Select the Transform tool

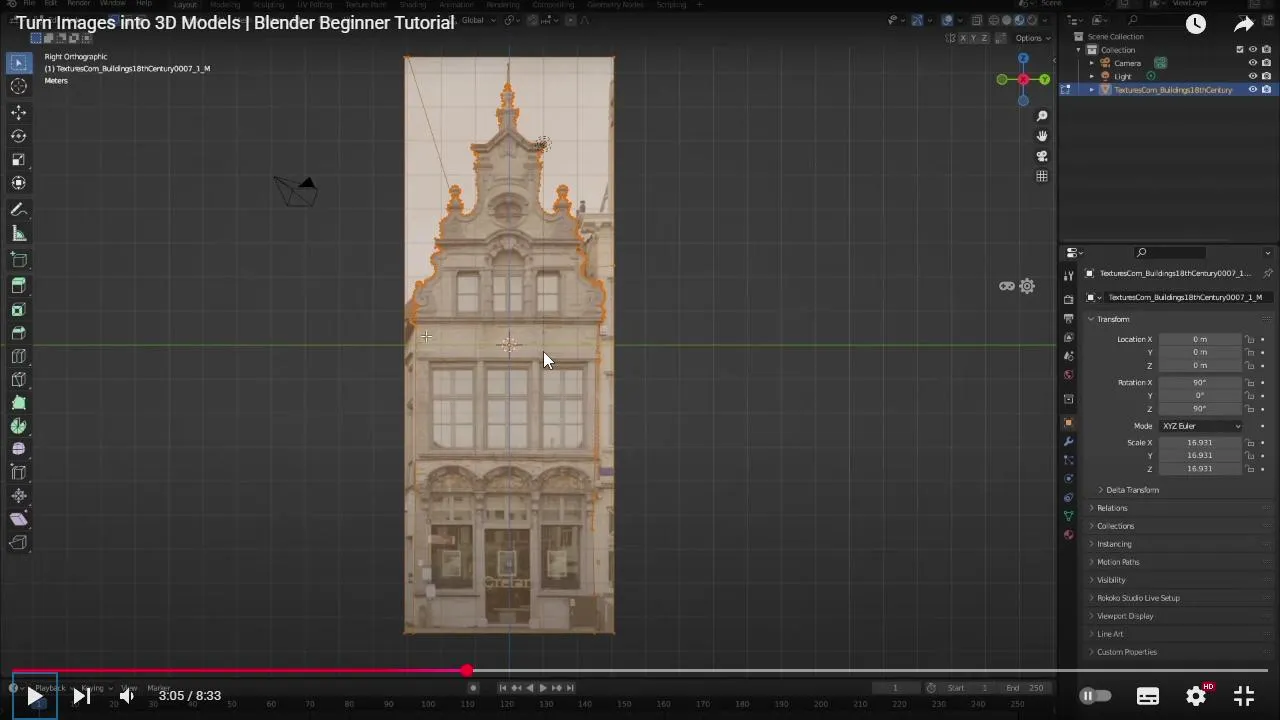click(x=18, y=183)
